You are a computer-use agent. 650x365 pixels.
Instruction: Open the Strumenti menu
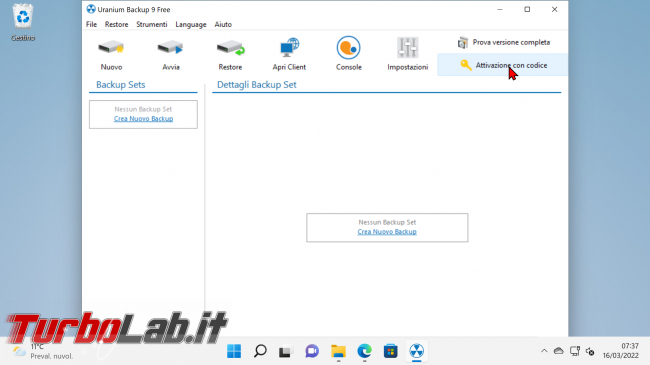152,24
